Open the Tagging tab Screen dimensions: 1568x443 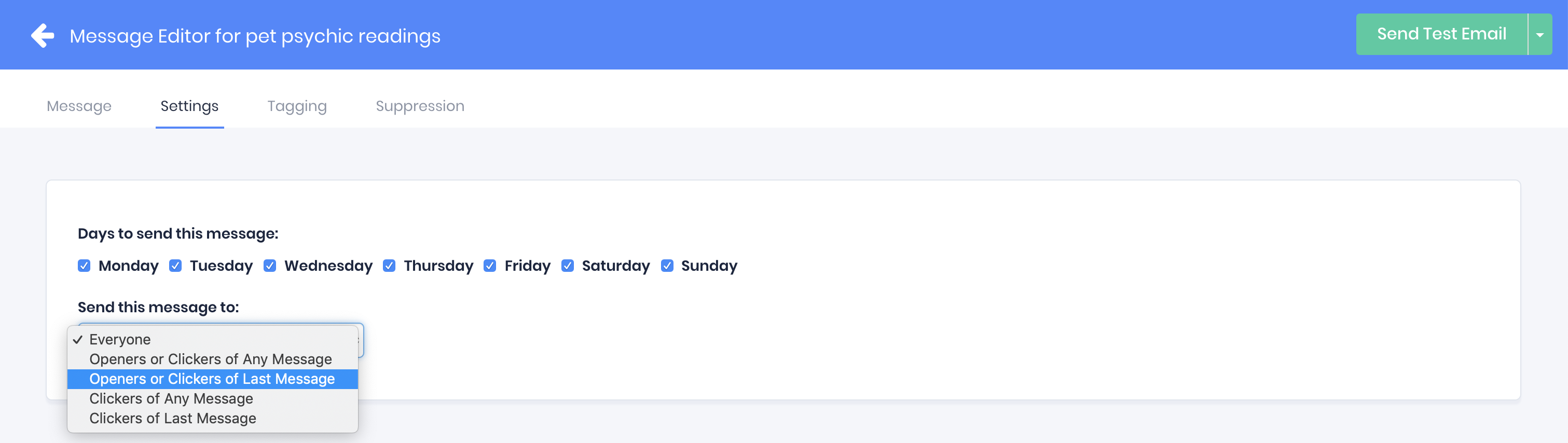[297, 106]
